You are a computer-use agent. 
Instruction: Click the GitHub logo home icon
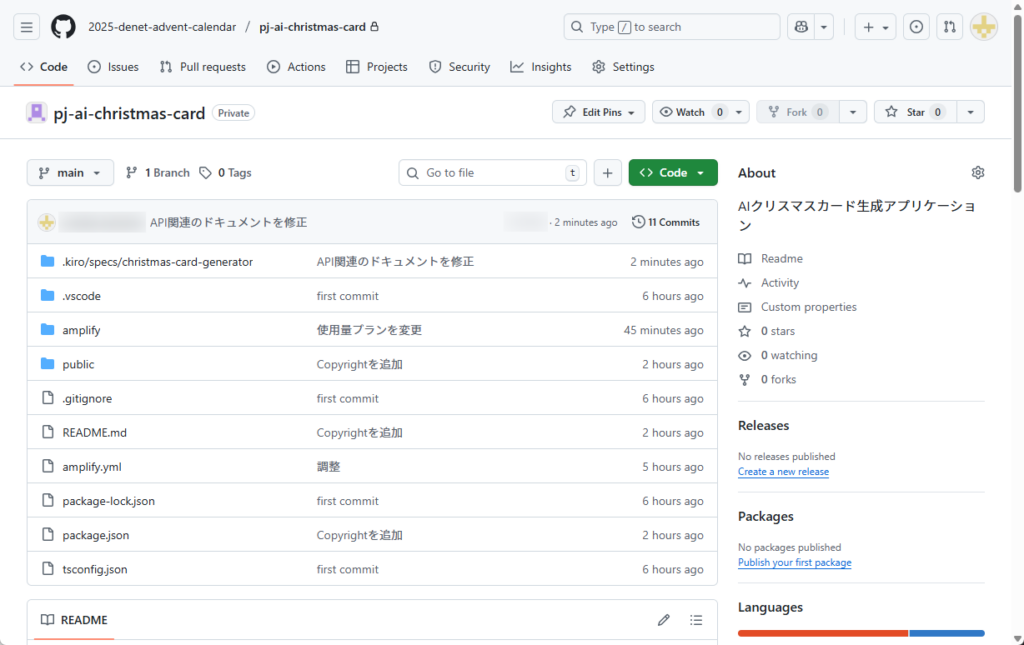(x=63, y=27)
